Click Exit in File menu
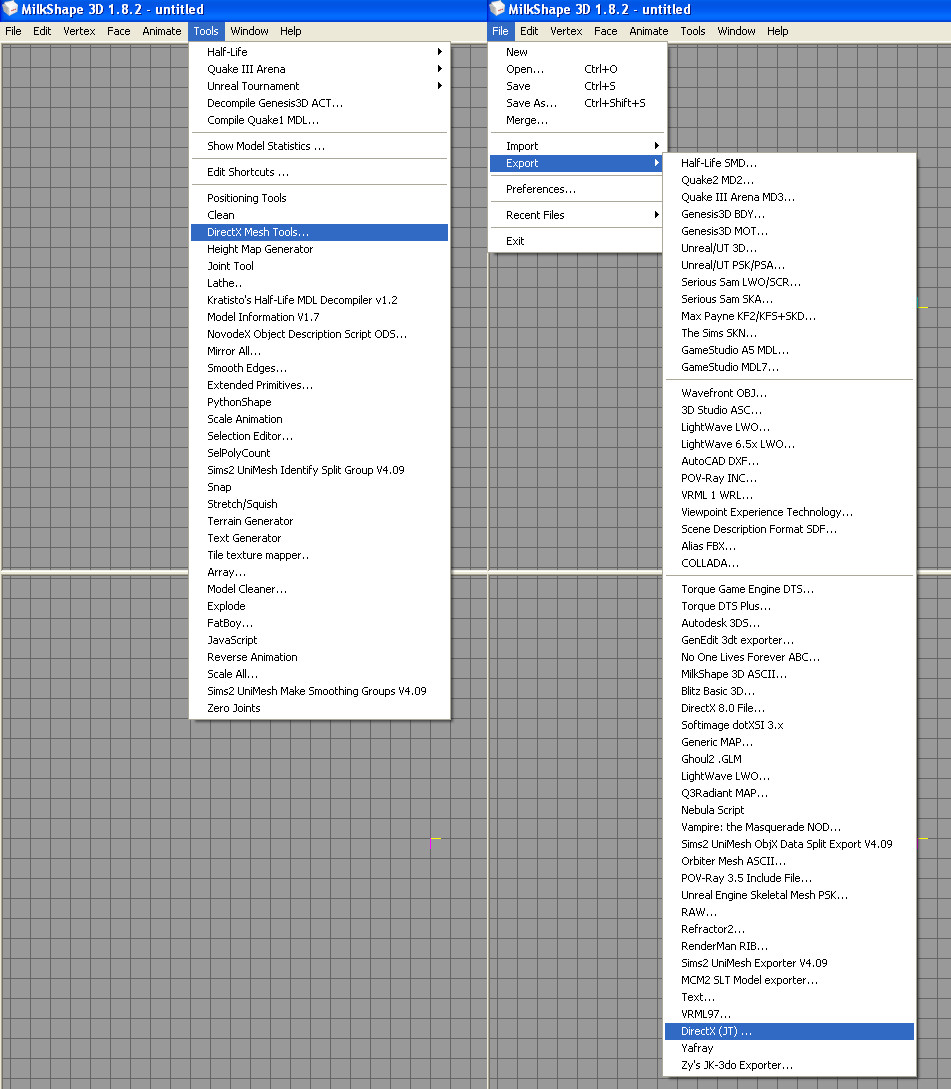This screenshot has height=1089, width=951. pyautogui.click(x=576, y=241)
